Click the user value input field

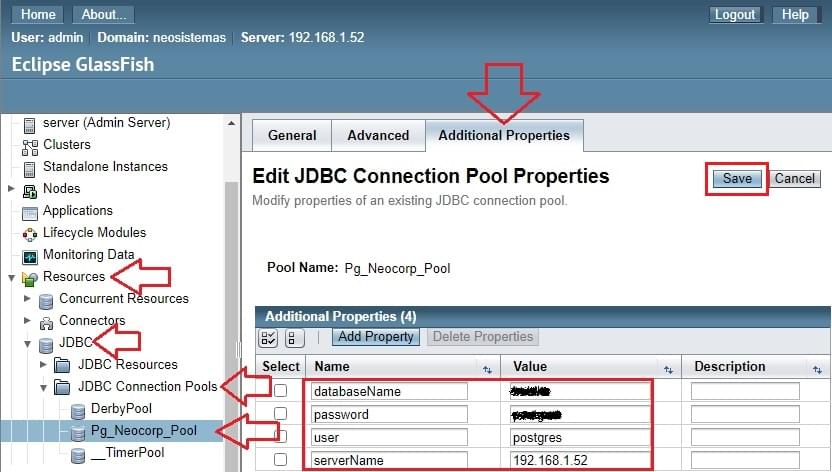576,437
